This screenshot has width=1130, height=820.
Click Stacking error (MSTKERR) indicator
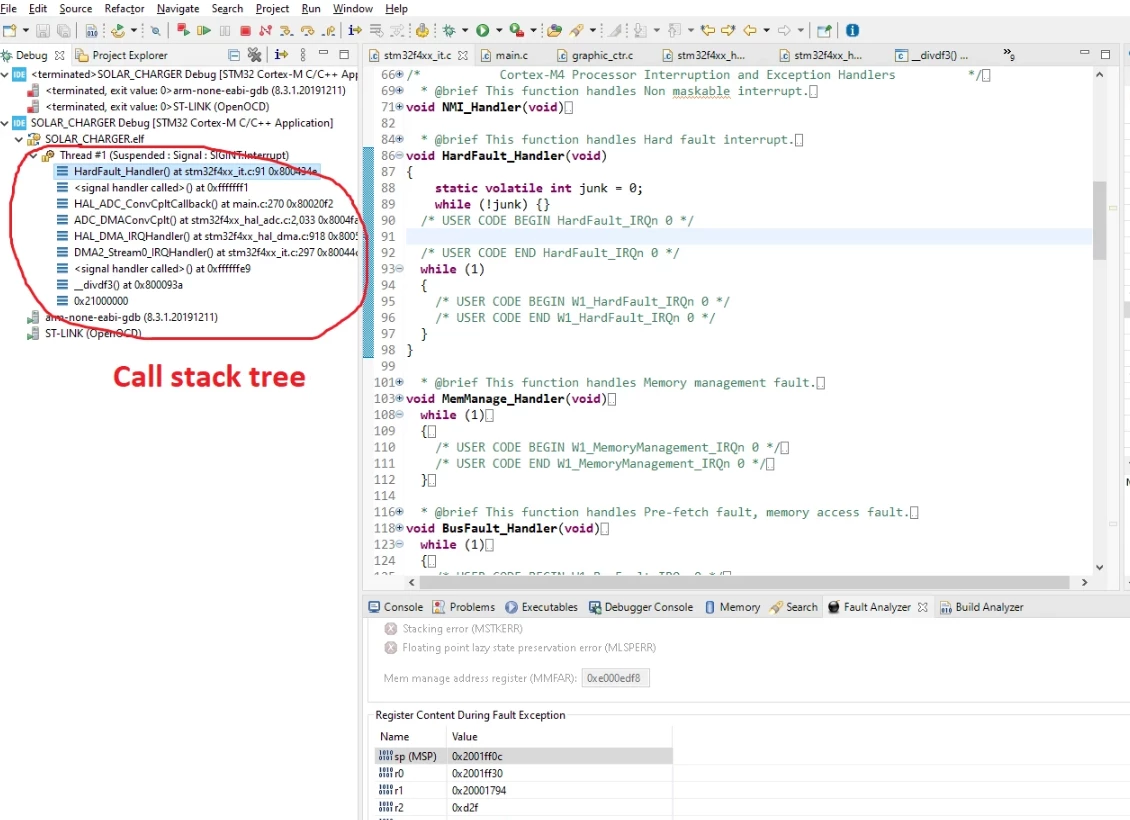tap(454, 628)
